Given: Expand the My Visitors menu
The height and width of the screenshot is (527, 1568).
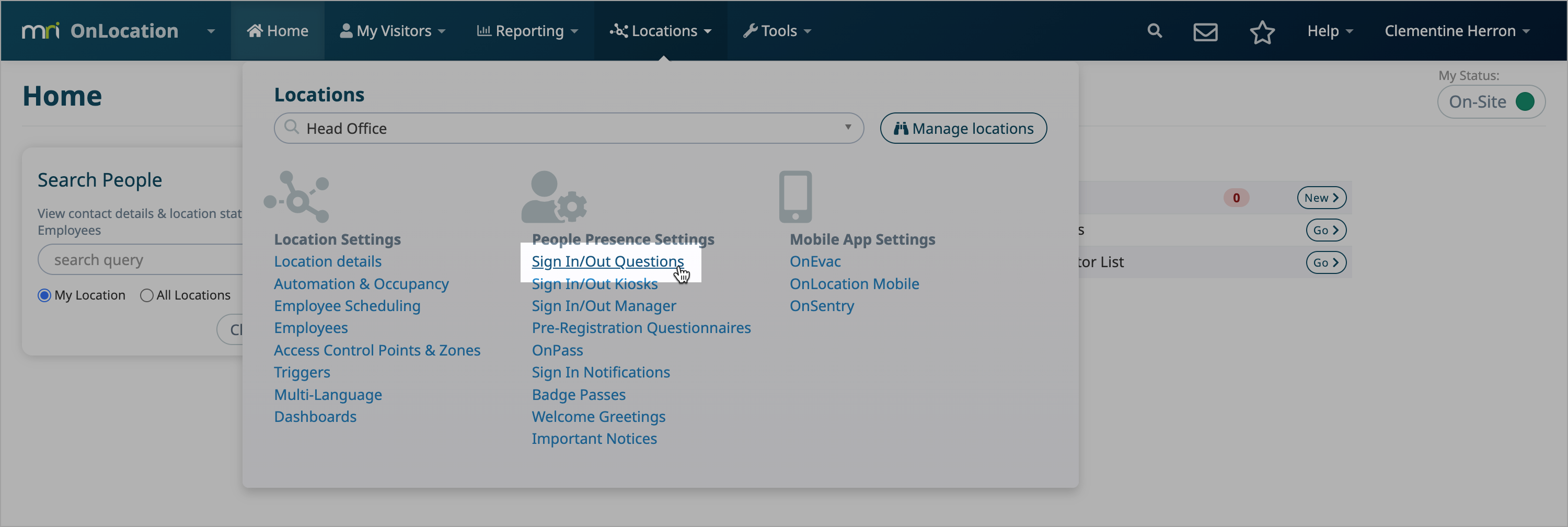Looking at the screenshot, I should (393, 31).
